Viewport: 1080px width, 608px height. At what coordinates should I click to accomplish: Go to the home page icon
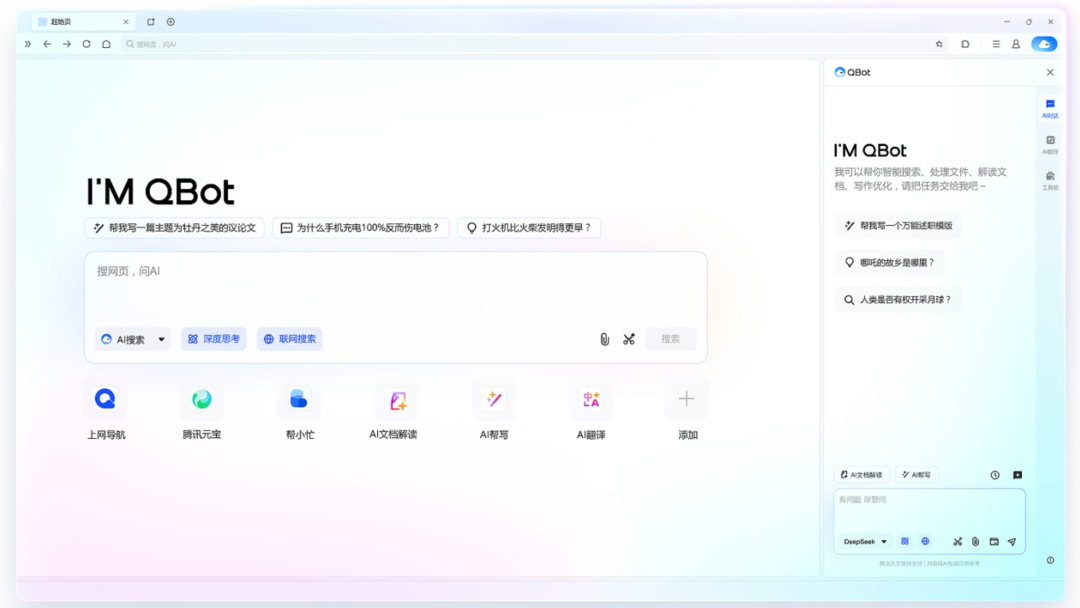click(106, 44)
